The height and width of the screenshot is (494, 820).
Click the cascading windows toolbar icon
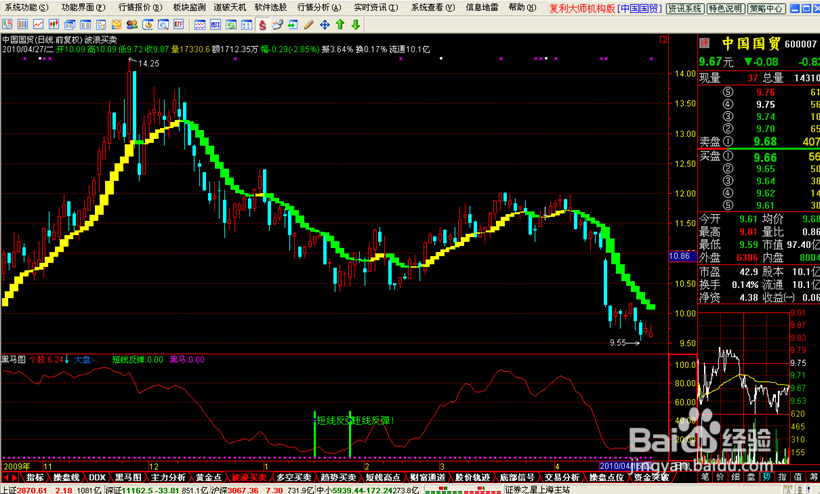tap(70, 25)
